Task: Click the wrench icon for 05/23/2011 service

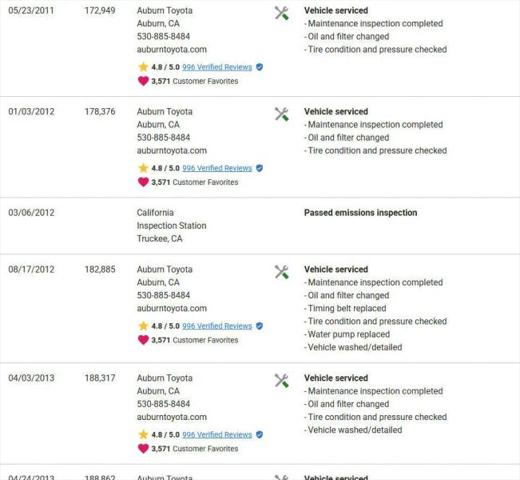Action: (x=282, y=14)
